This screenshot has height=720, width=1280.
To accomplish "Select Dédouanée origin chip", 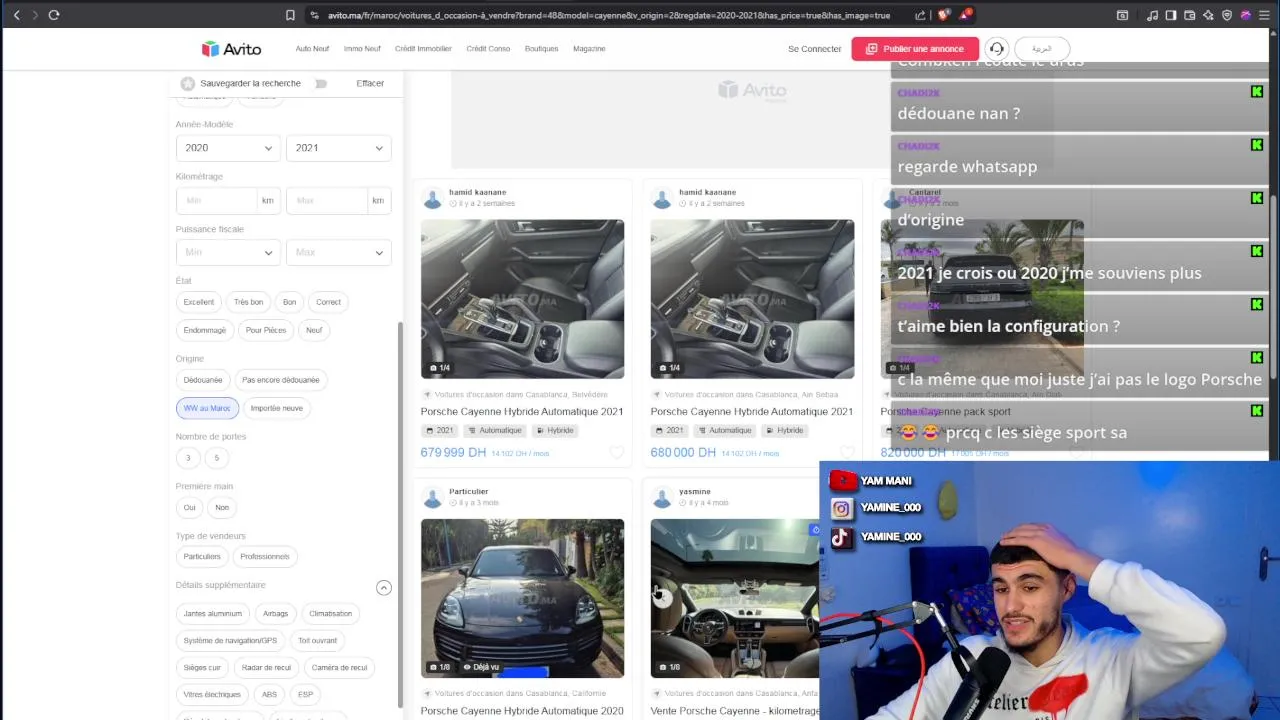I will (x=203, y=380).
